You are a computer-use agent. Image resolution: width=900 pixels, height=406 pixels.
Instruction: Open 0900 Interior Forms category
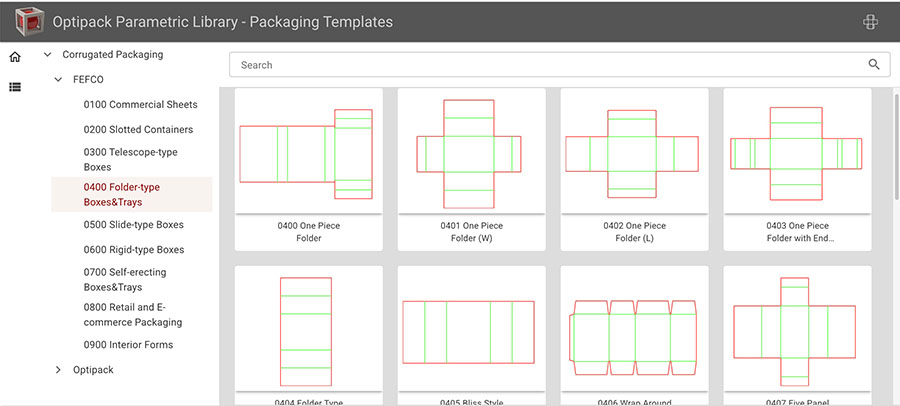[129, 345]
